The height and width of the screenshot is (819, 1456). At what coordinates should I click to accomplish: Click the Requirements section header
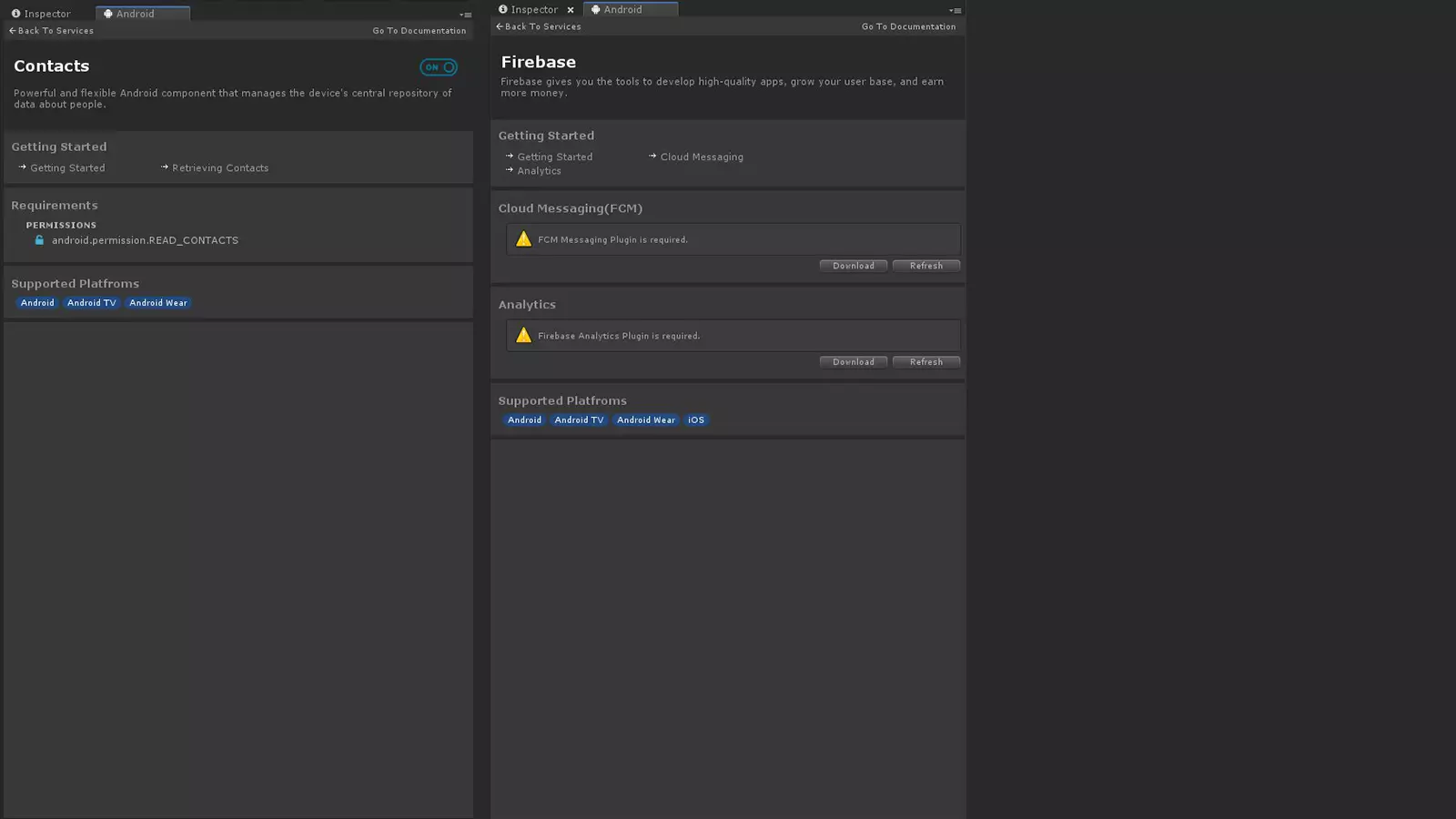55,206
